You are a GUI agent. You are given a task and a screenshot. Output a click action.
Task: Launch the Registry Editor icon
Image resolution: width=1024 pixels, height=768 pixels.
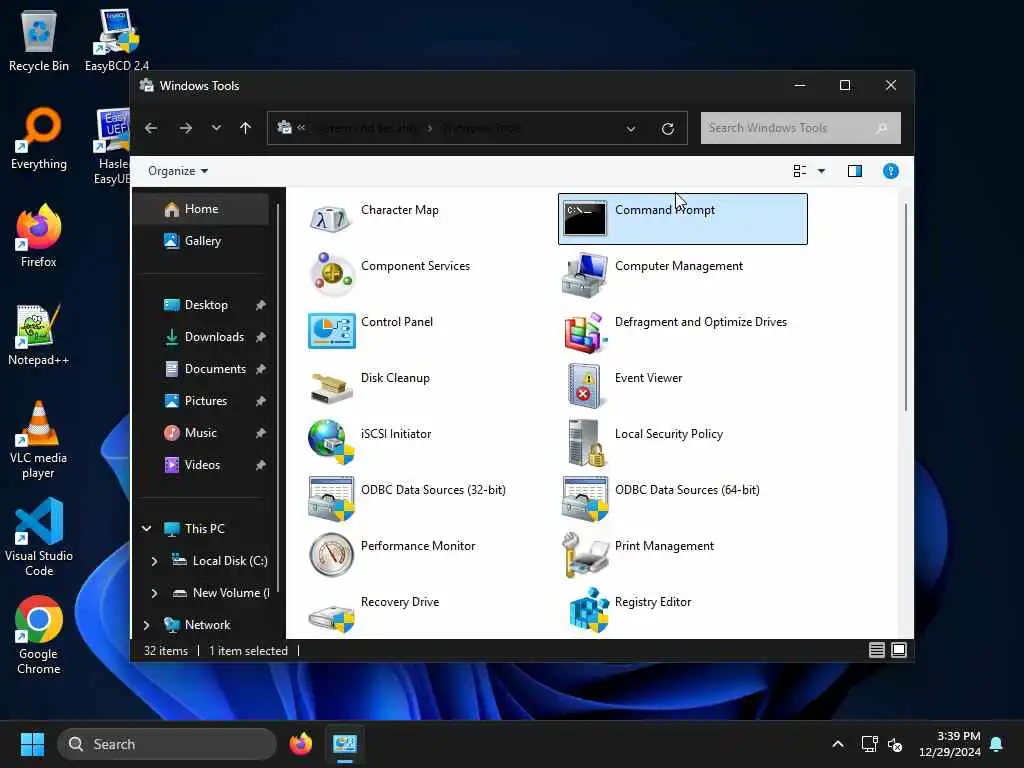tap(588, 610)
